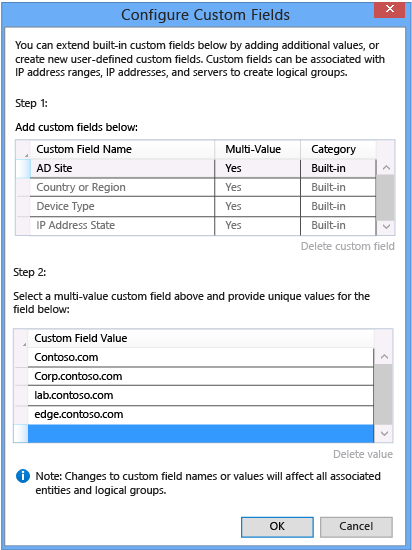The height and width of the screenshot is (550, 412).
Task: Select the empty new value row header
Action: coord(21,434)
